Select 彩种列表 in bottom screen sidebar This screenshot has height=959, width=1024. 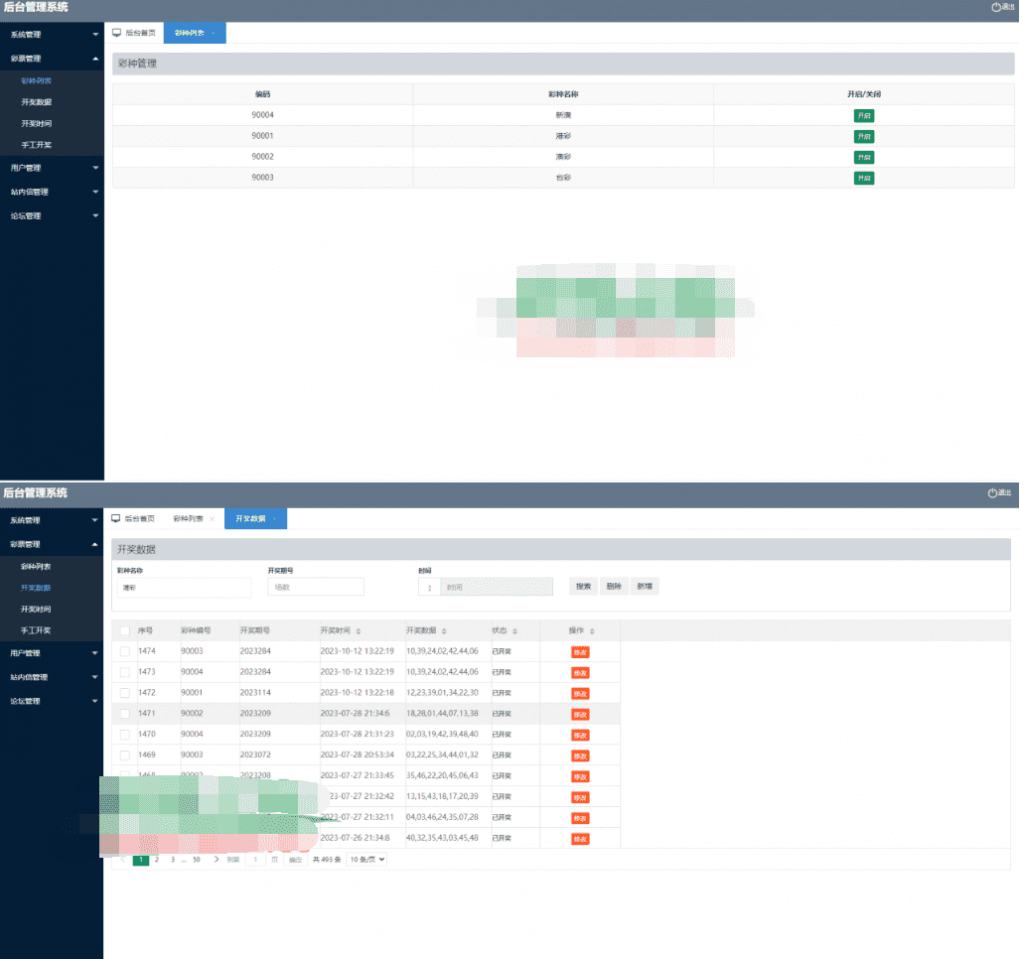(x=36, y=567)
